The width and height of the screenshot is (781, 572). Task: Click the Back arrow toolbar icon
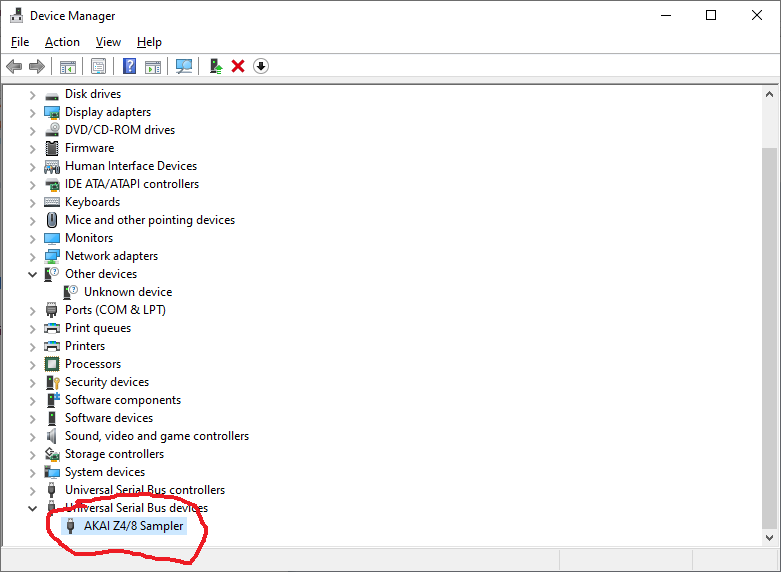coord(14,66)
